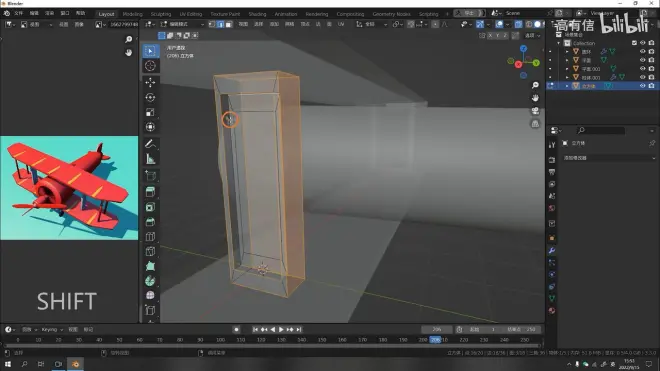Select the Loop Cut tool

(x=150, y=237)
